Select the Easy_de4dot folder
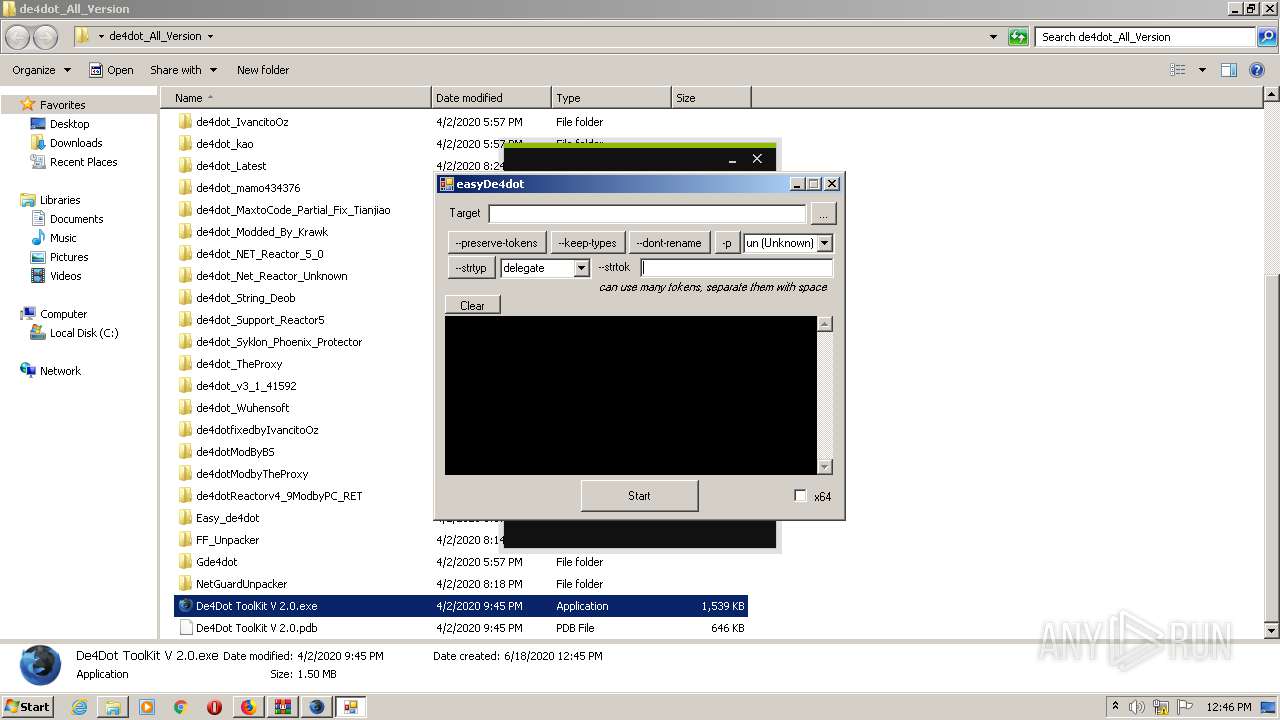Screen dimensions: 1280x720 227,518
